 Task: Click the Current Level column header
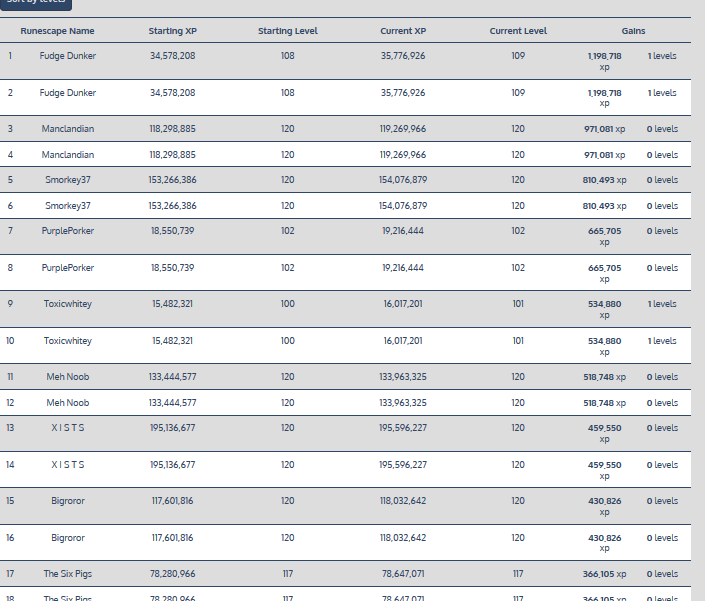point(518,31)
